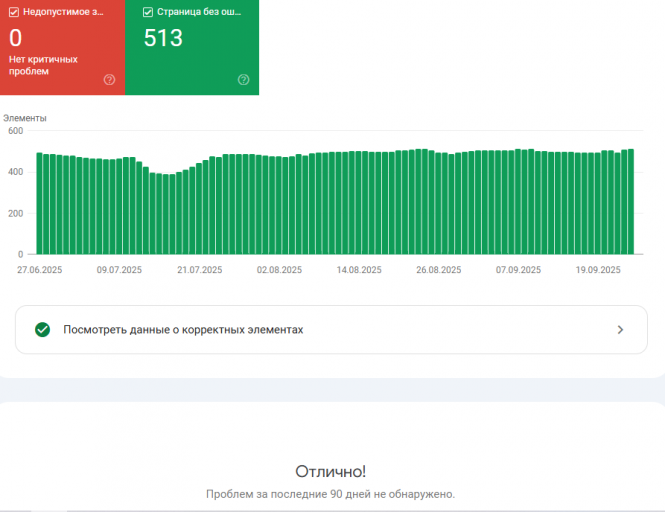Click the 600 value on the y-axis
665x512 pixels.
(16, 131)
